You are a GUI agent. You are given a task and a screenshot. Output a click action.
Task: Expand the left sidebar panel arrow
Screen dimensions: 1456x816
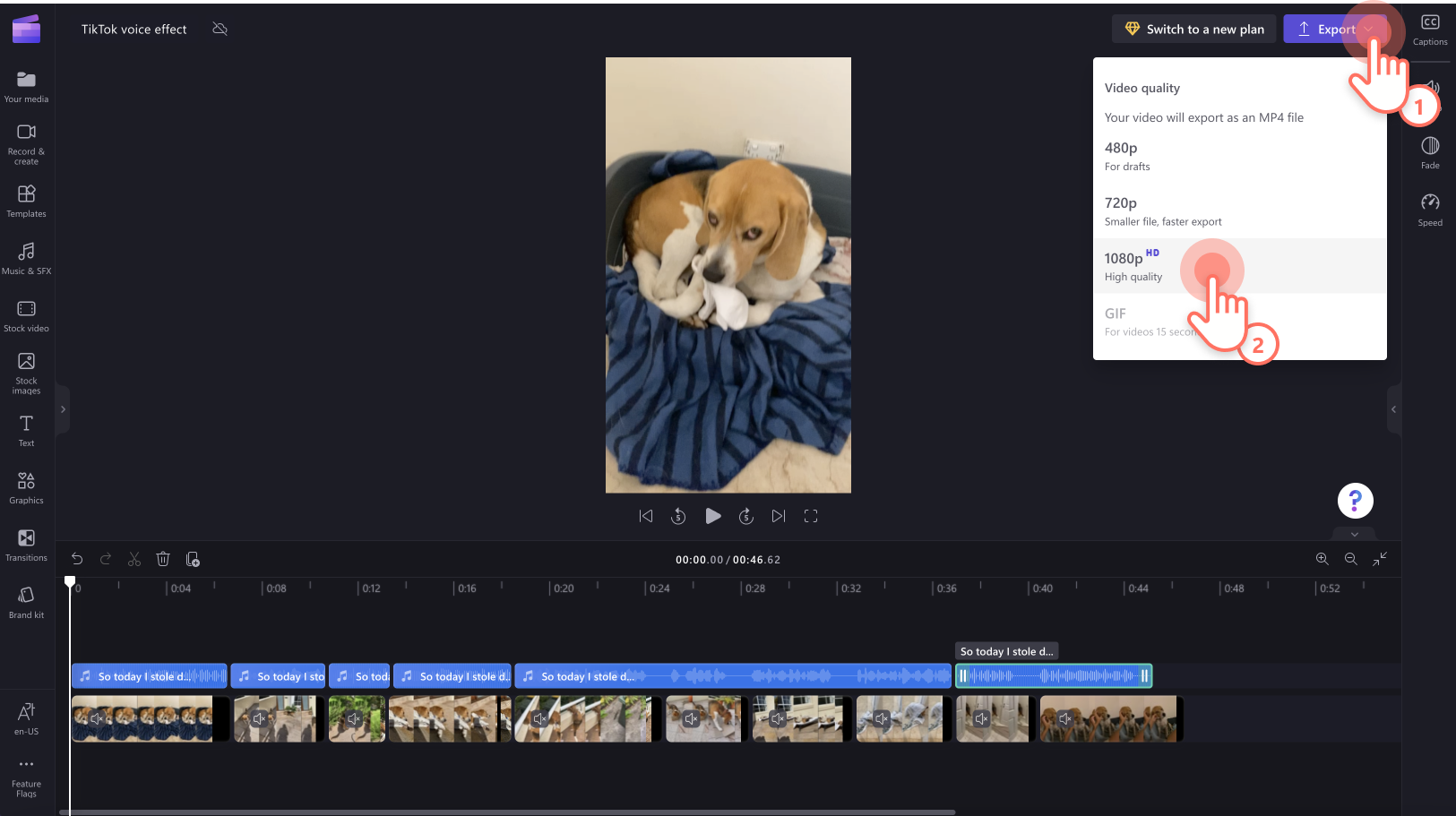click(x=63, y=409)
